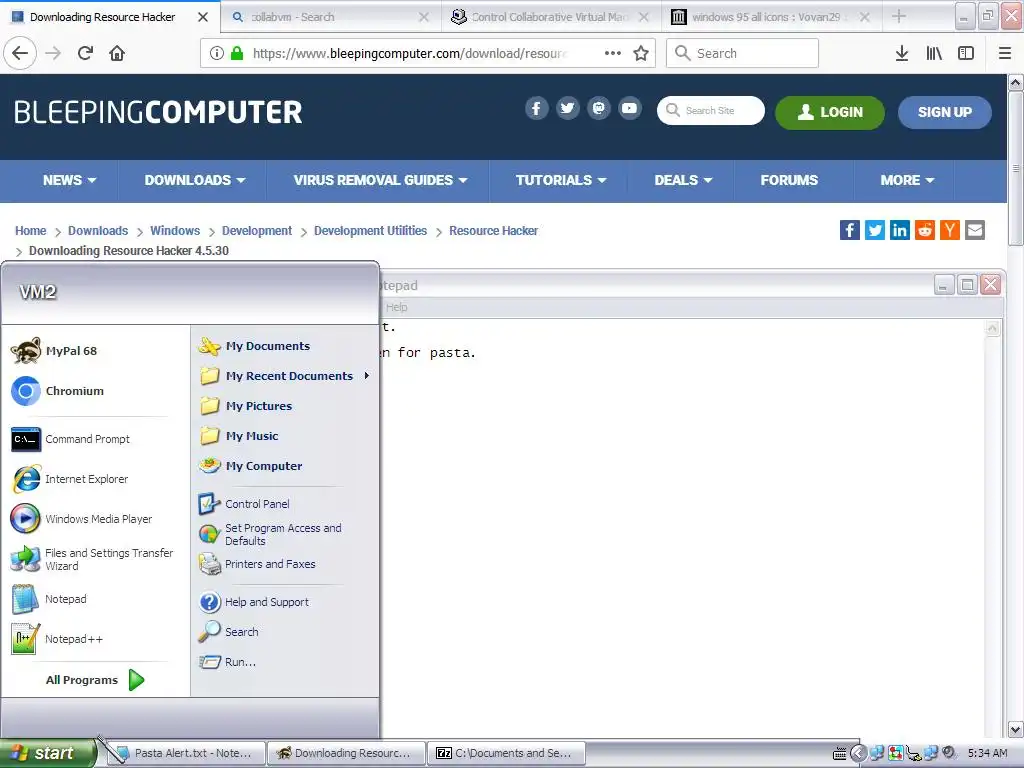This screenshot has width=1024, height=768.
Task: Click the SIGN UP button
Action: (944, 112)
